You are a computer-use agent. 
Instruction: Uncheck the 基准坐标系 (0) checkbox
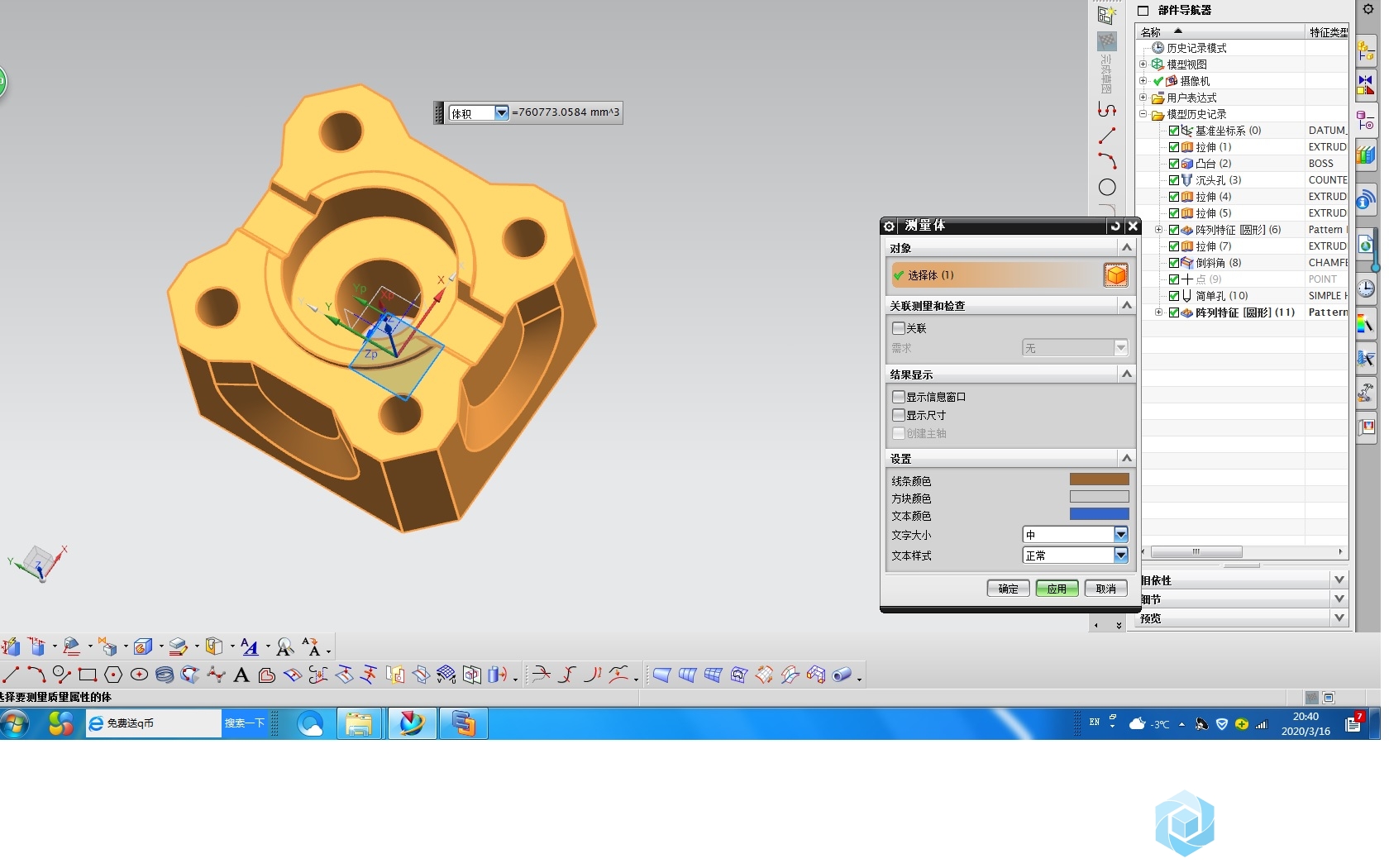click(1174, 131)
